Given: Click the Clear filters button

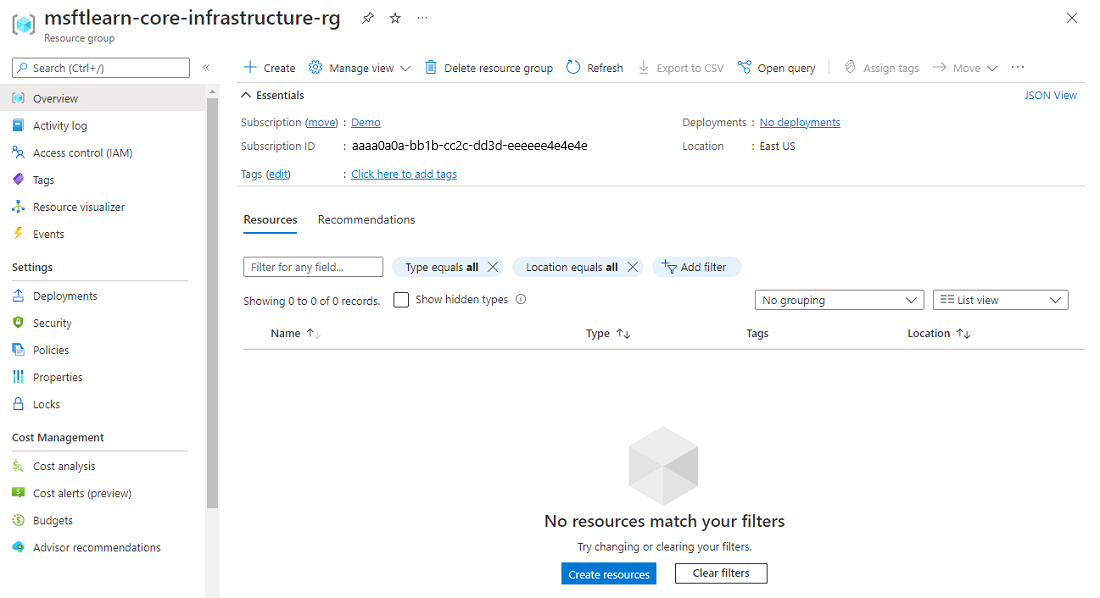Looking at the screenshot, I should point(721,573).
